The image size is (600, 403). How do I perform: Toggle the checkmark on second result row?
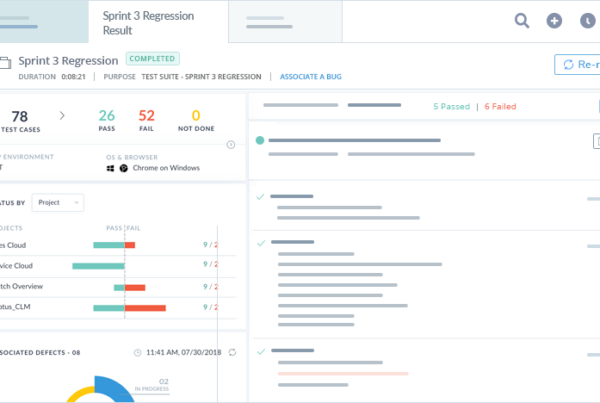tap(260, 196)
